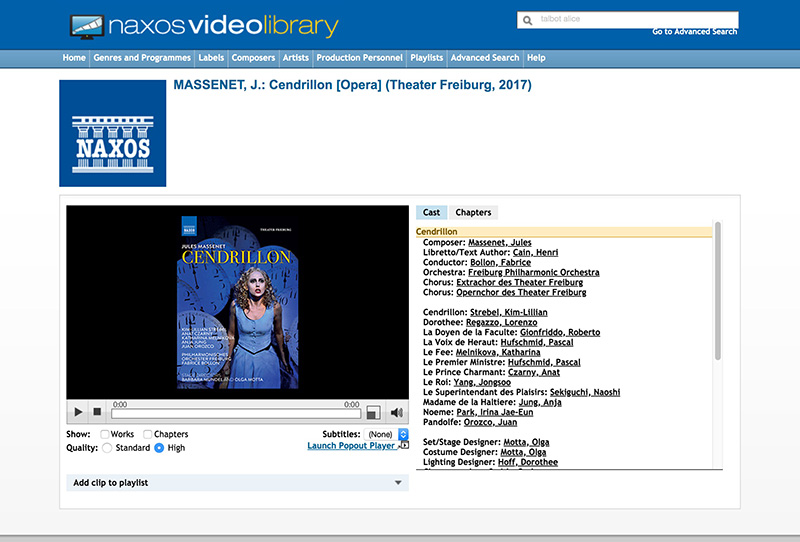Select Standard quality radio button
Viewport: 800px width, 542px height.
pos(105,448)
